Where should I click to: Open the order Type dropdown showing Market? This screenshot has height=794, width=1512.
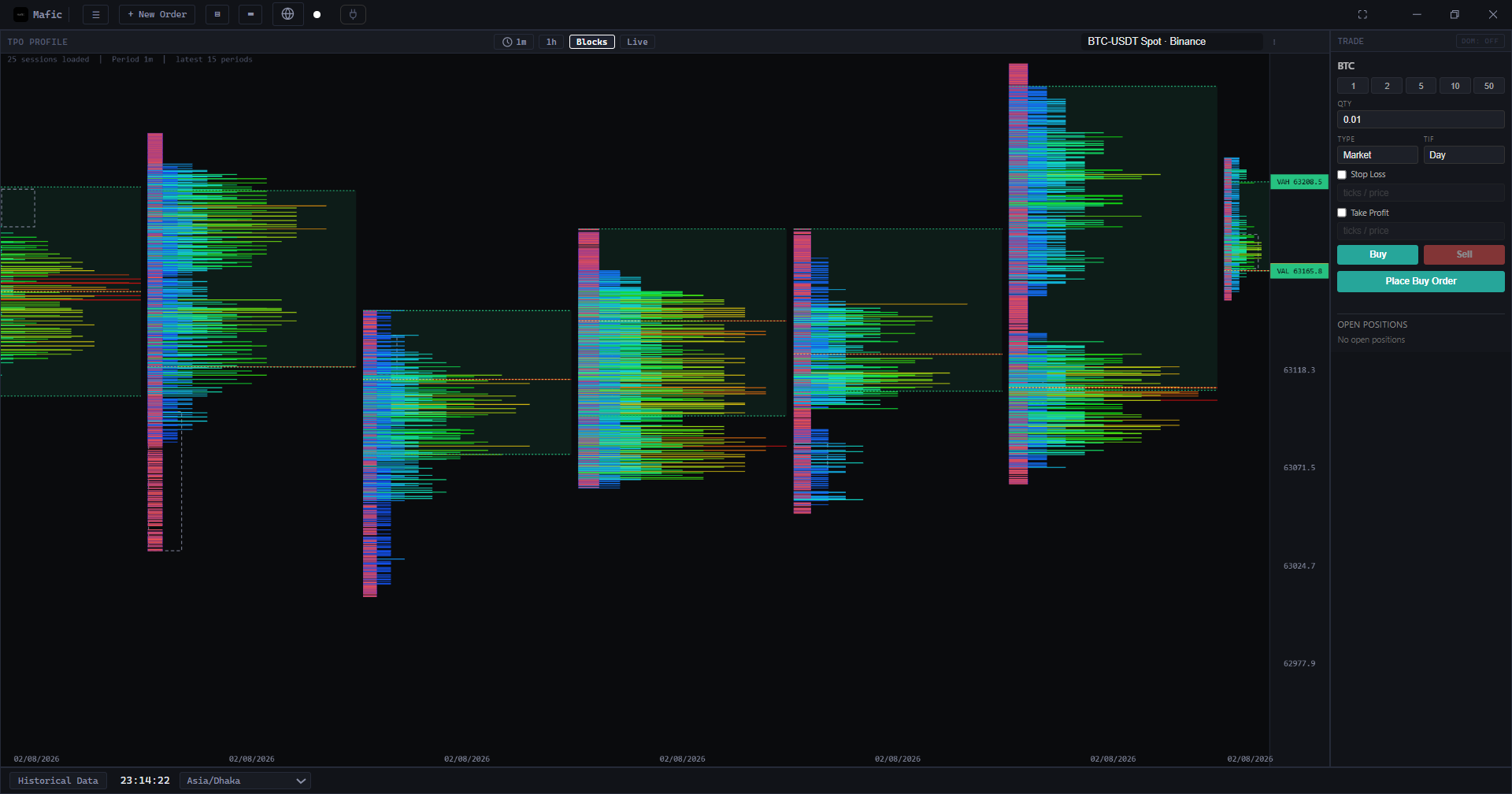tap(1377, 155)
